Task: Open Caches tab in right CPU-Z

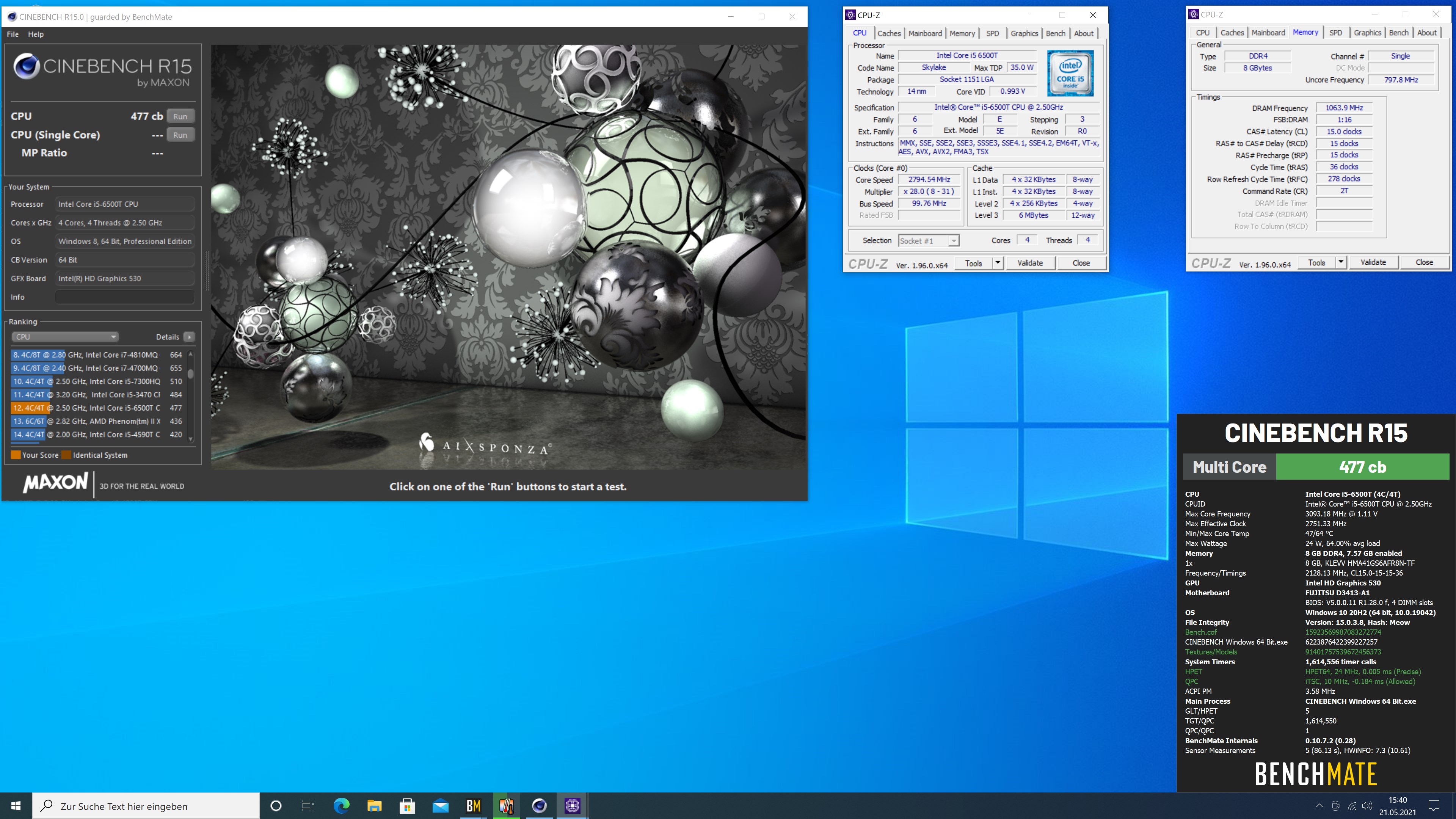Action: click(x=1232, y=33)
